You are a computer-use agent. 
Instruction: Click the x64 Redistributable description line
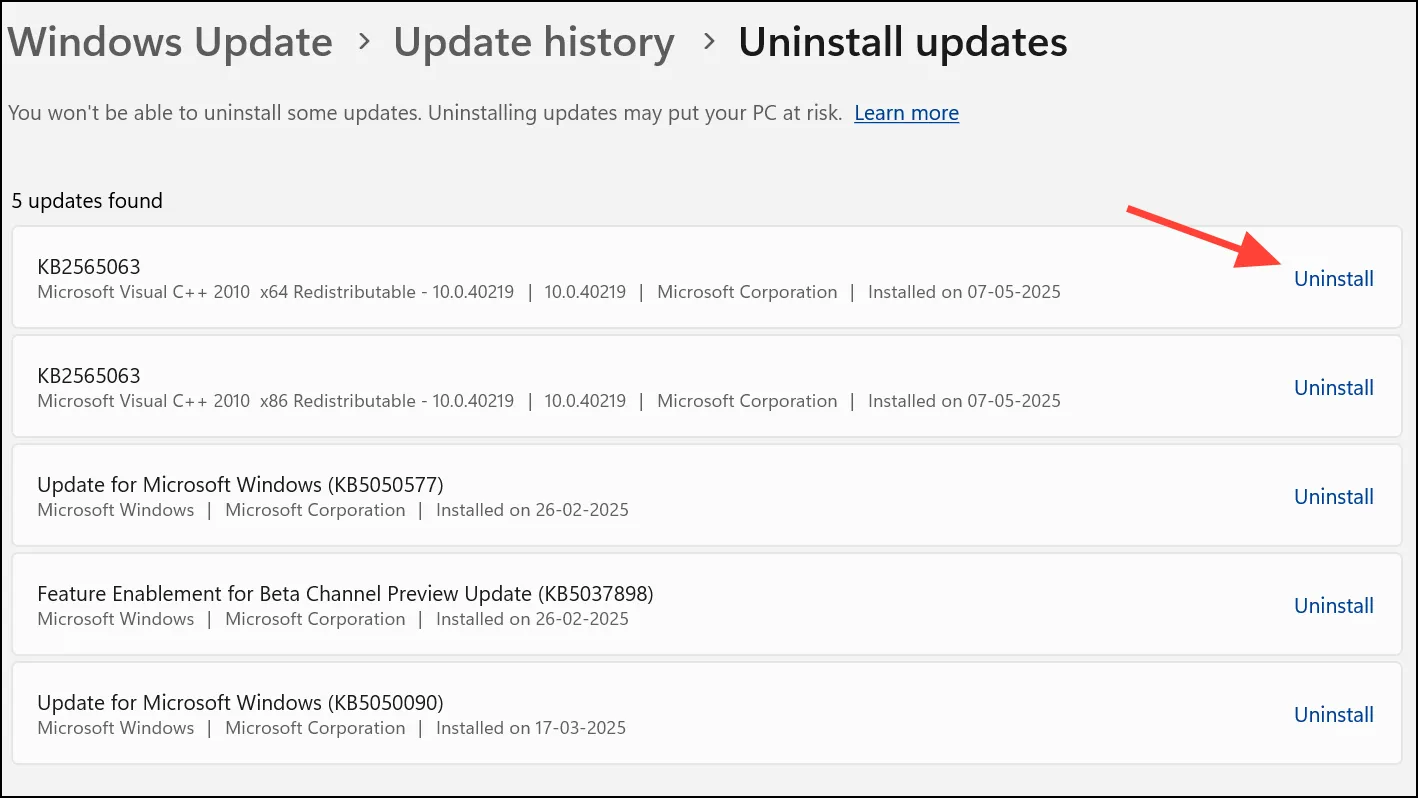(549, 292)
